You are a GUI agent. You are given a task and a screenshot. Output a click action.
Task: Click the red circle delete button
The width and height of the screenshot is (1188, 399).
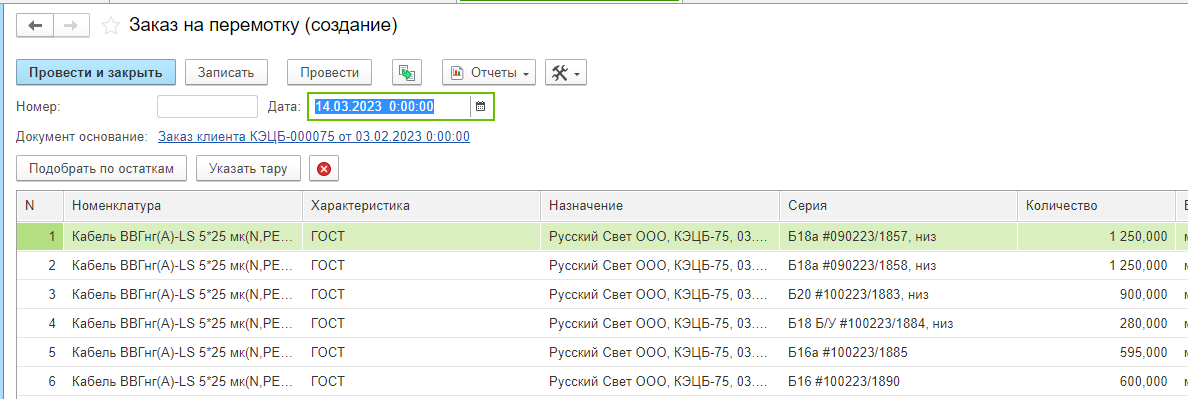pos(324,169)
